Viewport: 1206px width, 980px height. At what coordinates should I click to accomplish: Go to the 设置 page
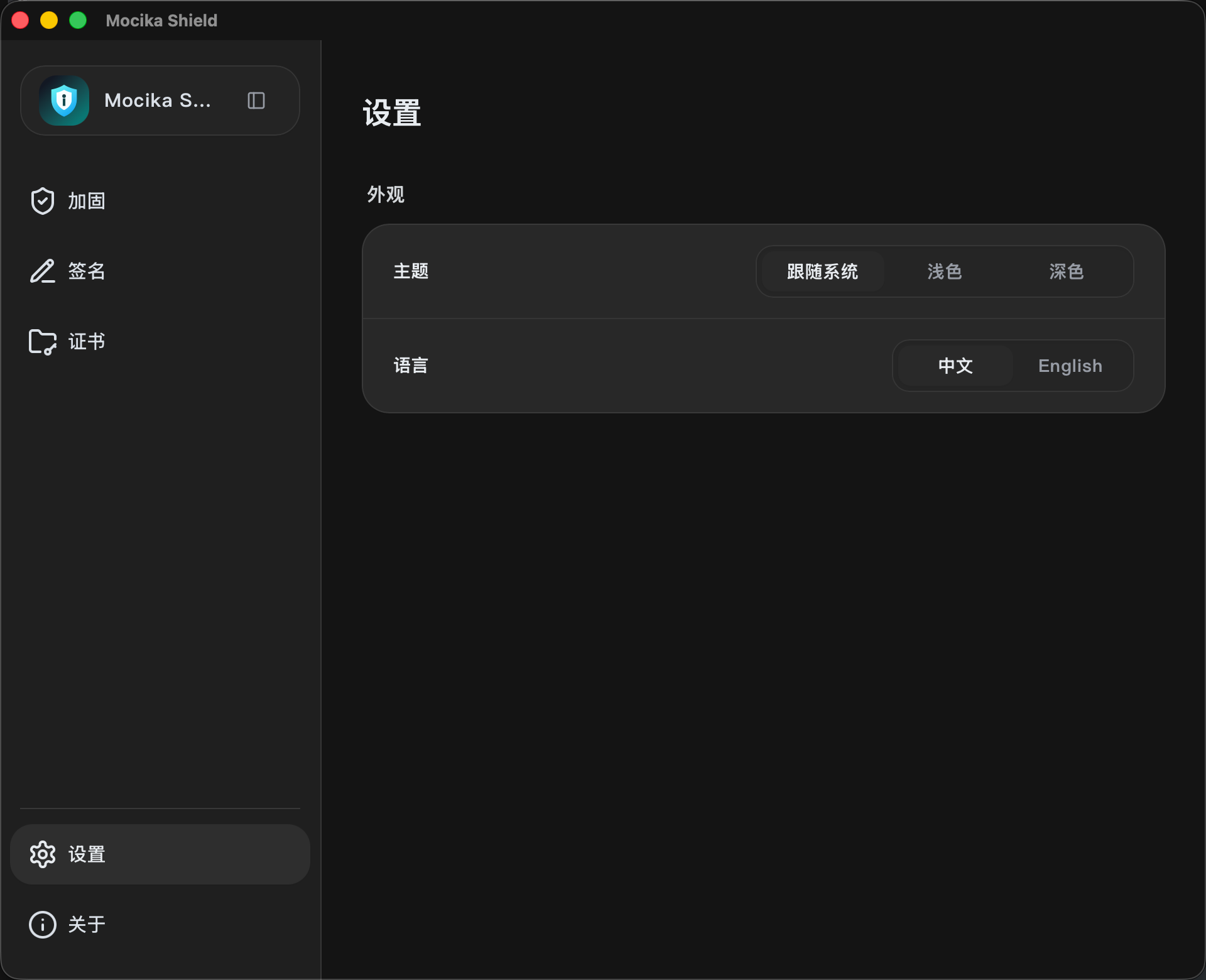click(x=160, y=854)
